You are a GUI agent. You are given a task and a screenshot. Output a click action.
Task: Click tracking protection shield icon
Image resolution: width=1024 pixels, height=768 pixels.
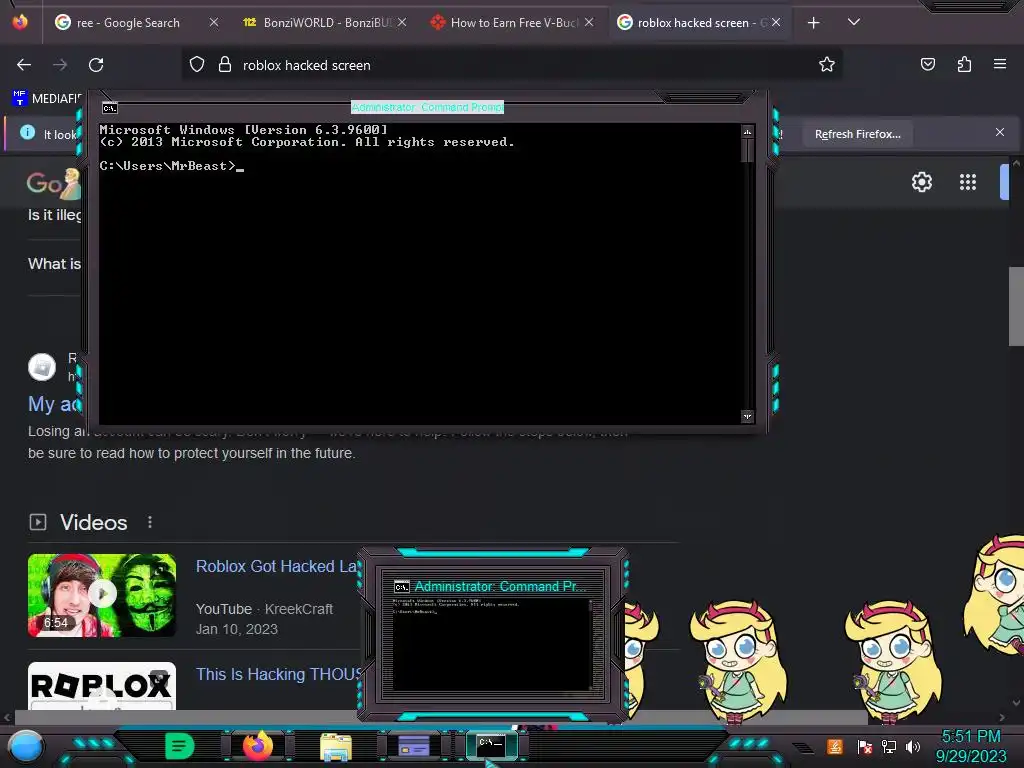[x=197, y=64]
